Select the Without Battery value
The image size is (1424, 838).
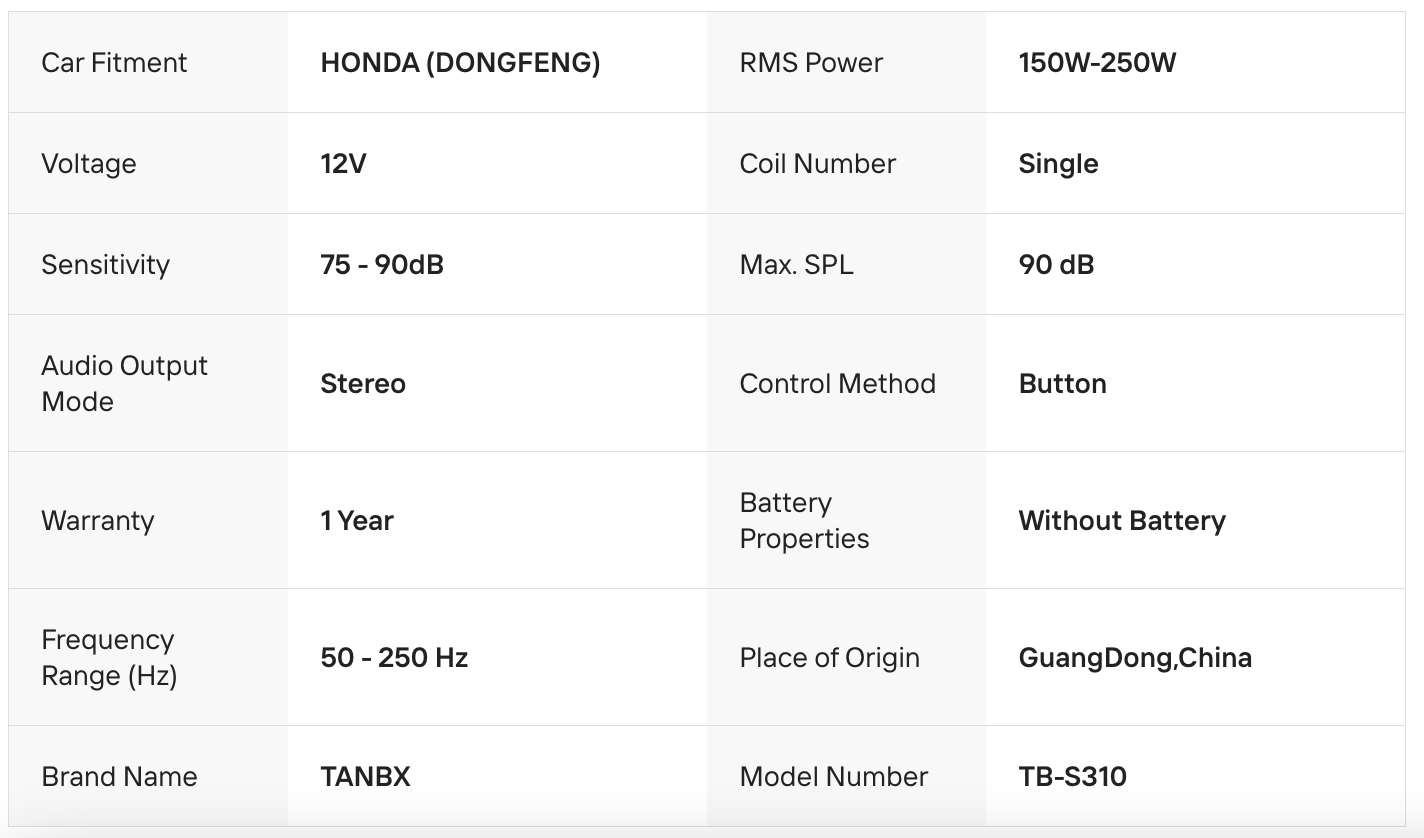(x=1121, y=521)
